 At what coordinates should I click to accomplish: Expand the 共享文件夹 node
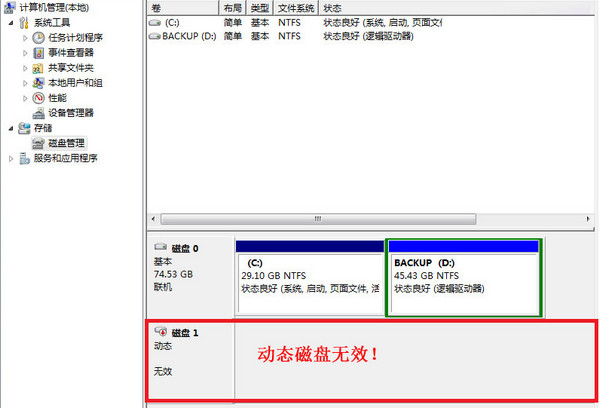tap(25, 68)
